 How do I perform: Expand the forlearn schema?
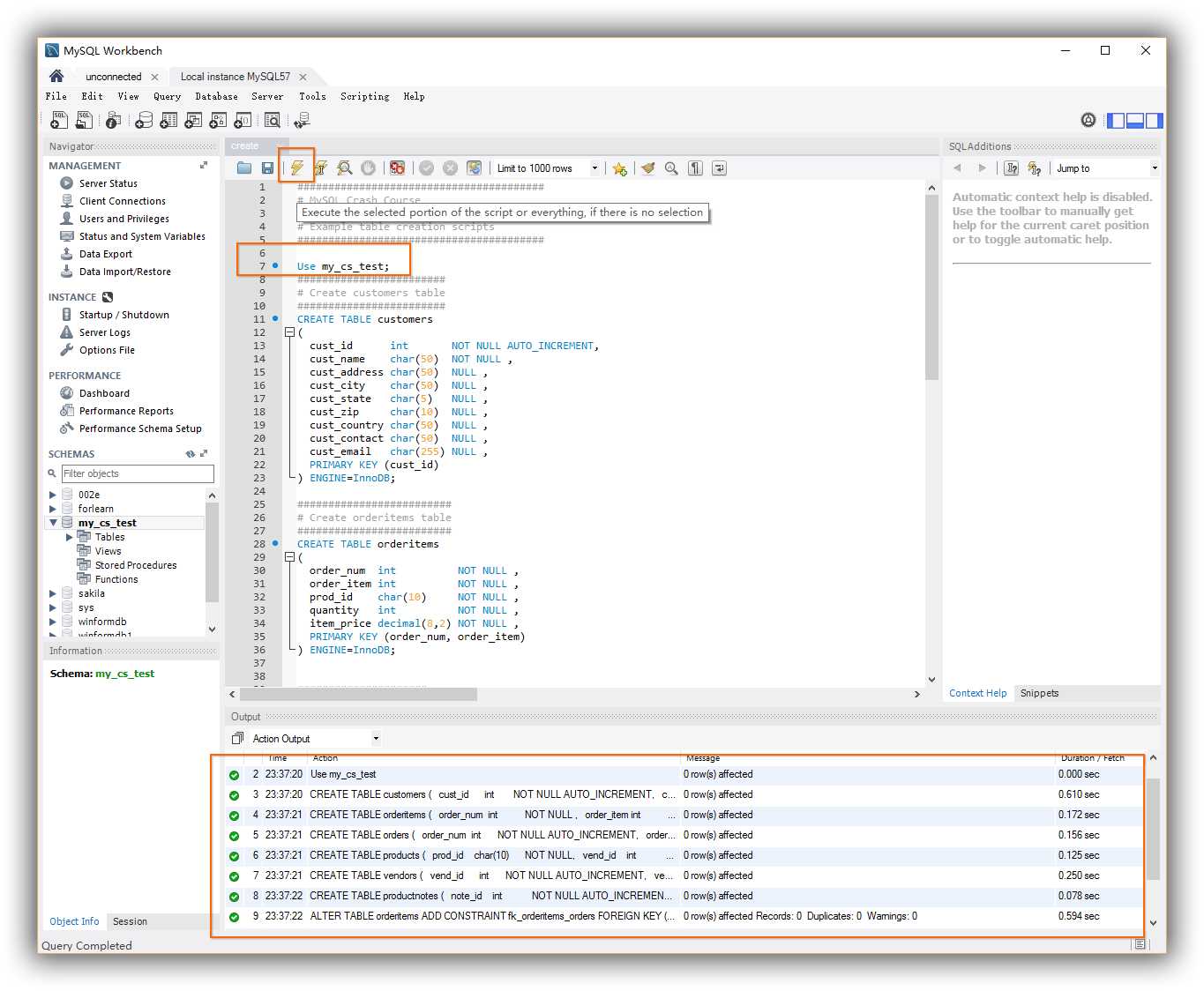pos(53,509)
